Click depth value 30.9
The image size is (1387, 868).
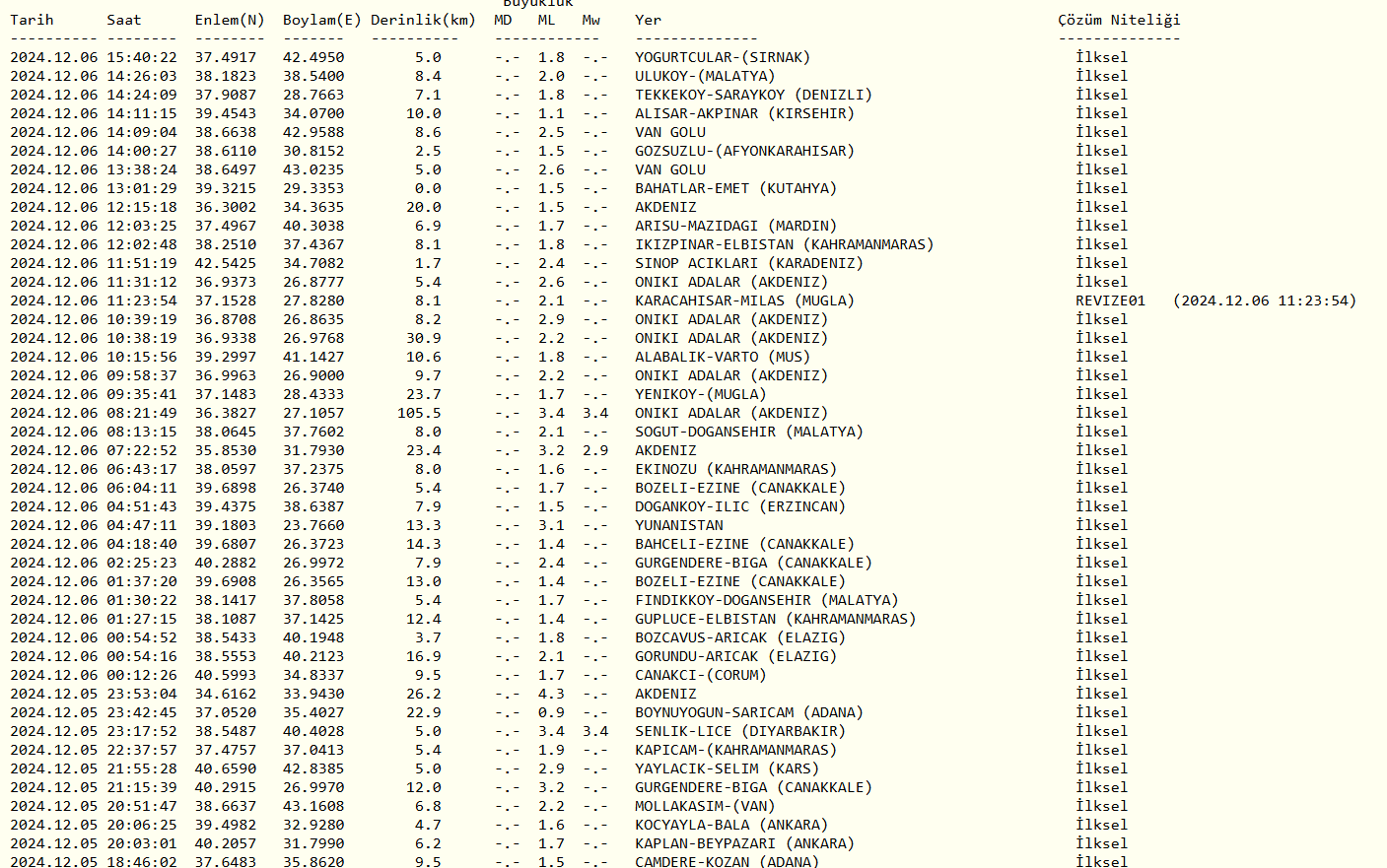click(424, 338)
